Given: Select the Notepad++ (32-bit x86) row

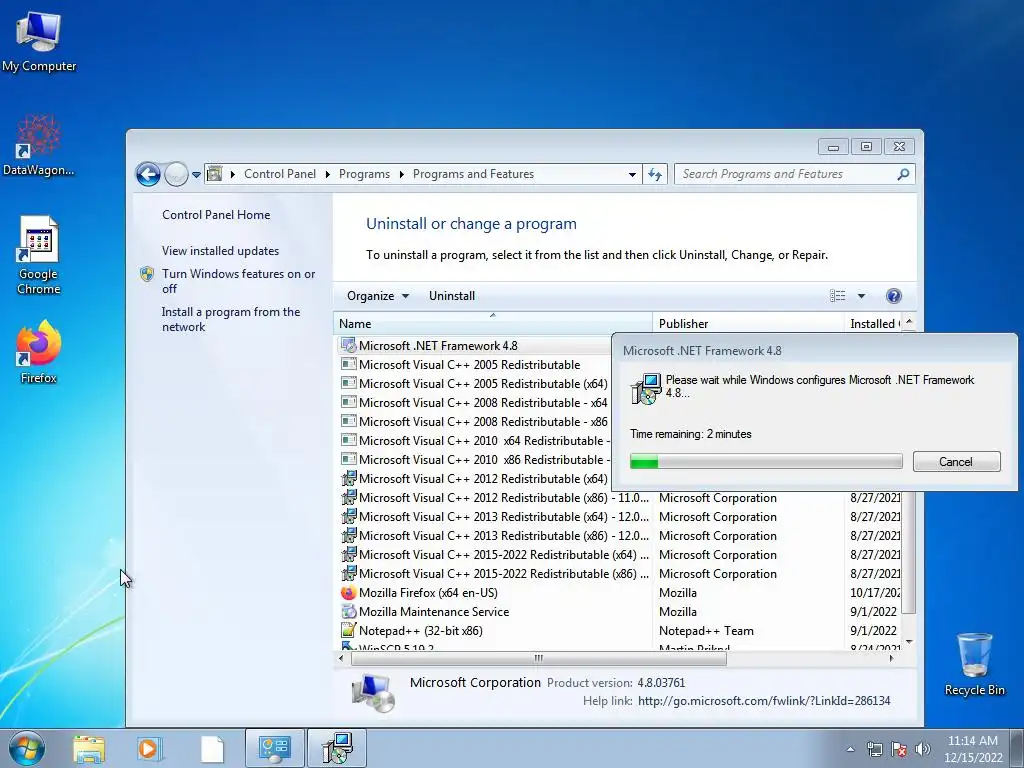Looking at the screenshot, I should tap(618, 631).
